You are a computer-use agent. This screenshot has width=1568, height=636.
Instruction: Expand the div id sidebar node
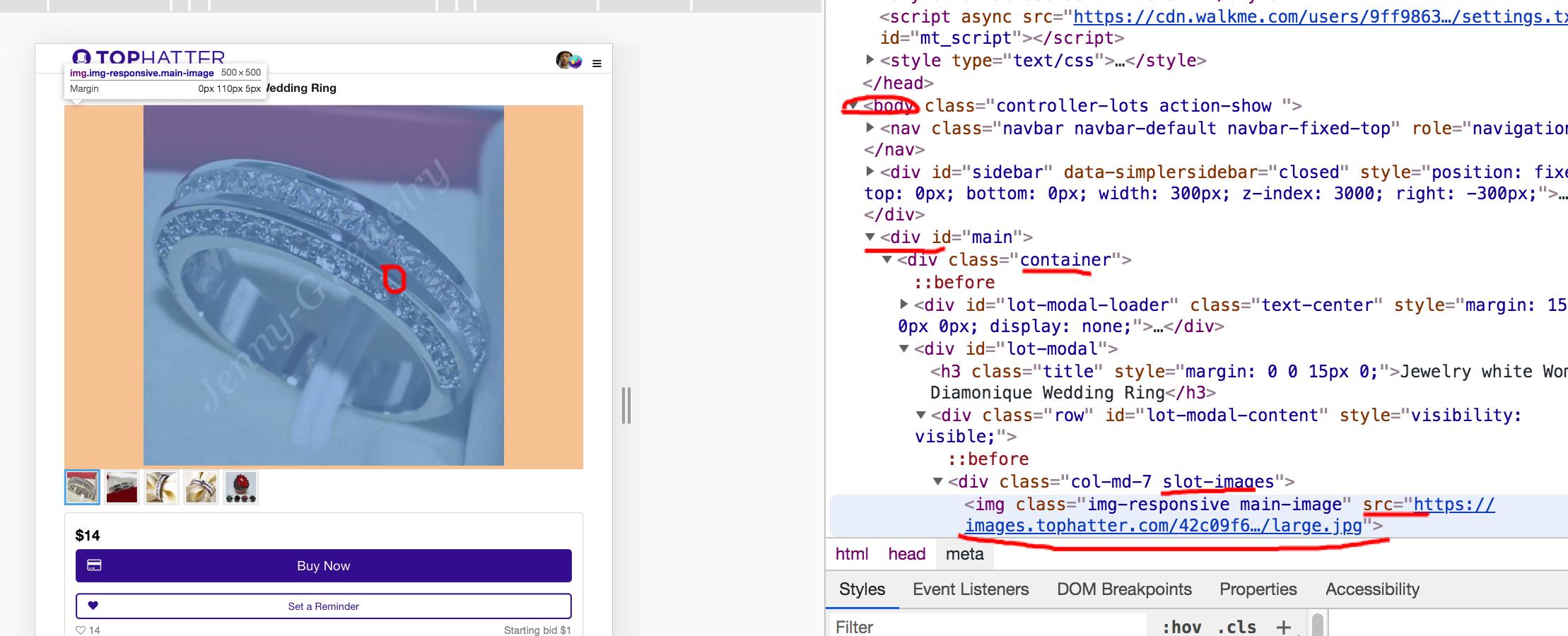click(870, 172)
